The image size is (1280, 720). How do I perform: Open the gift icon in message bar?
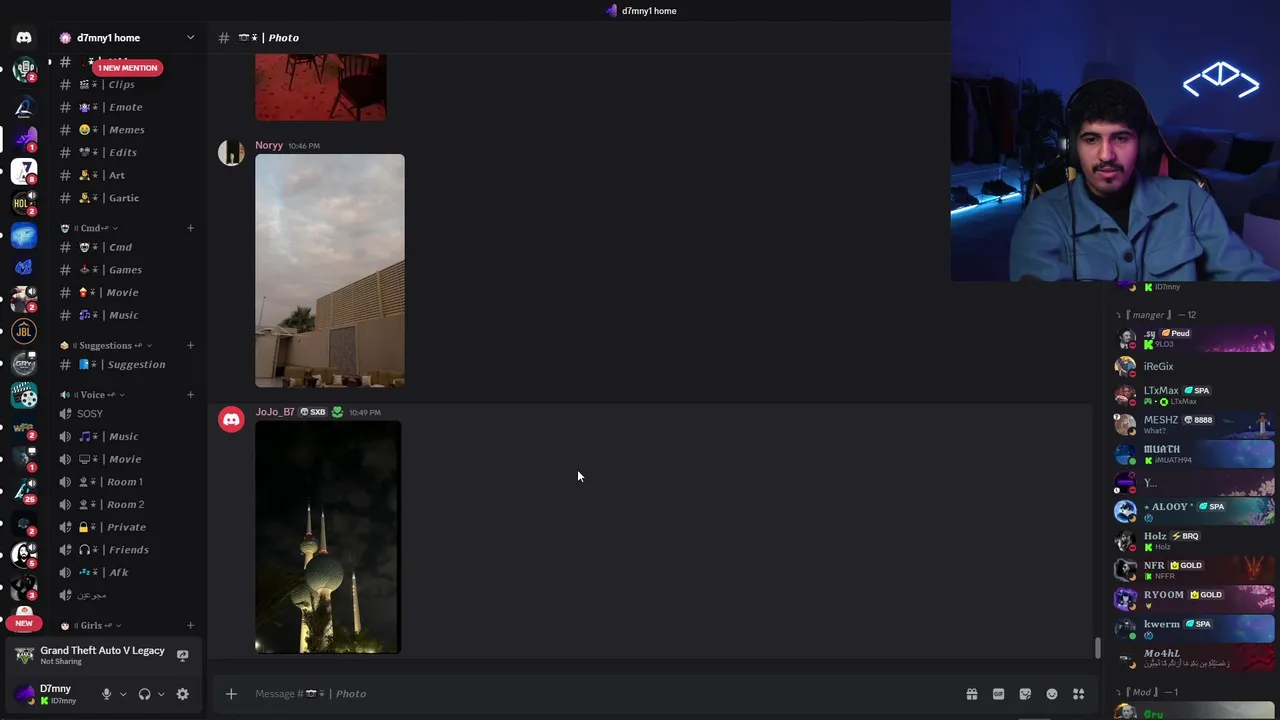(971, 694)
